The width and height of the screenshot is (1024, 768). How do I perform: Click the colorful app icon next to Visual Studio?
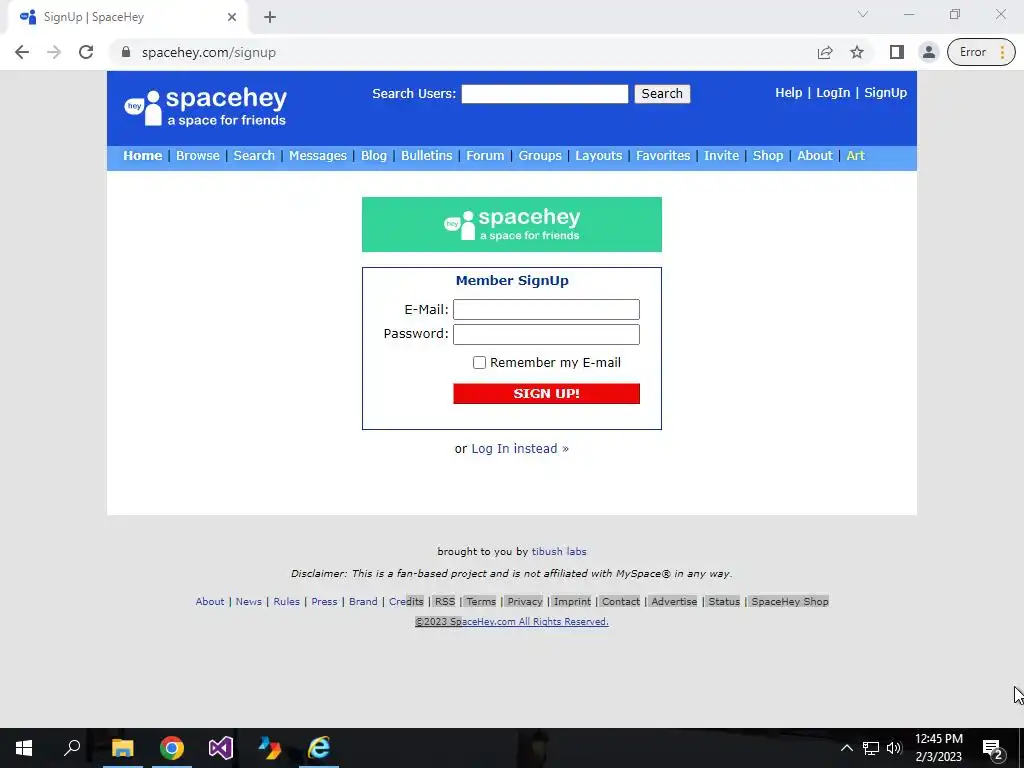click(x=270, y=748)
